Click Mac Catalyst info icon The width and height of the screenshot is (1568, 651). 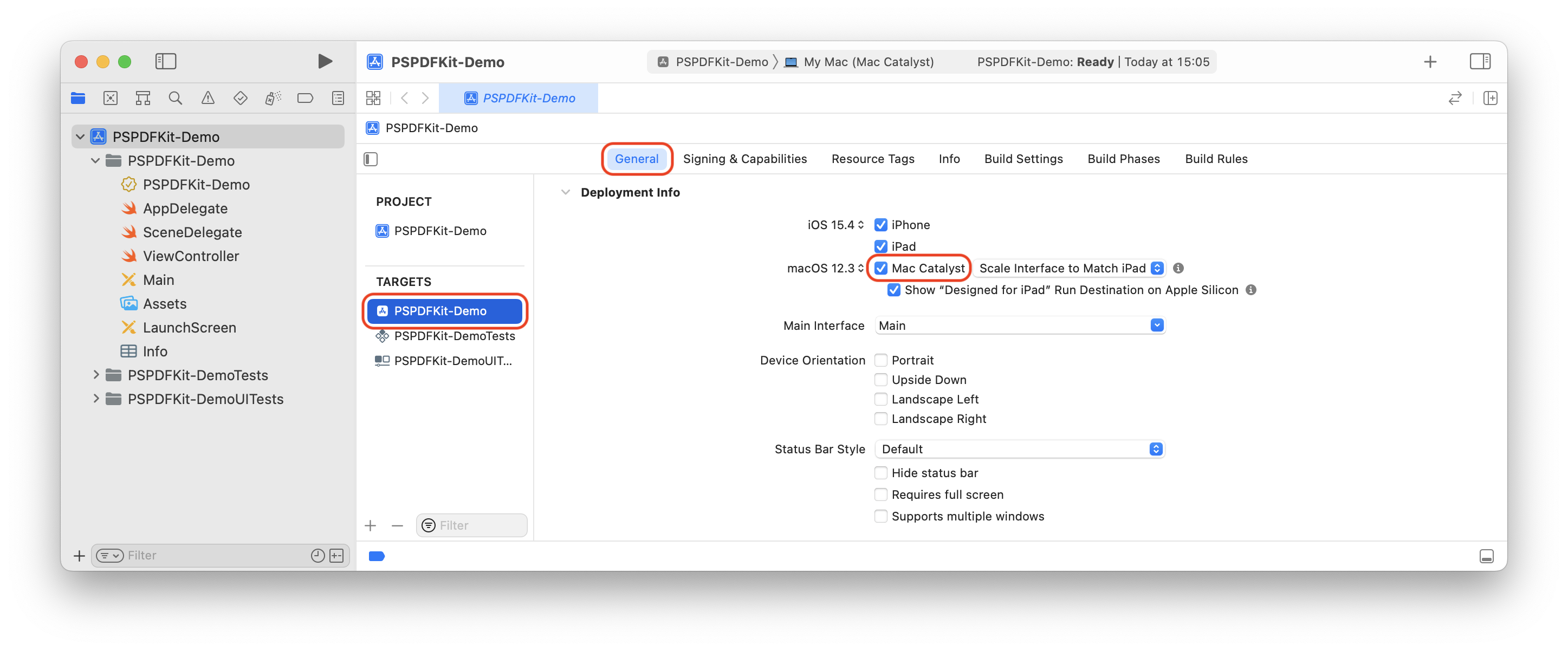click(x=1178, y=268)
